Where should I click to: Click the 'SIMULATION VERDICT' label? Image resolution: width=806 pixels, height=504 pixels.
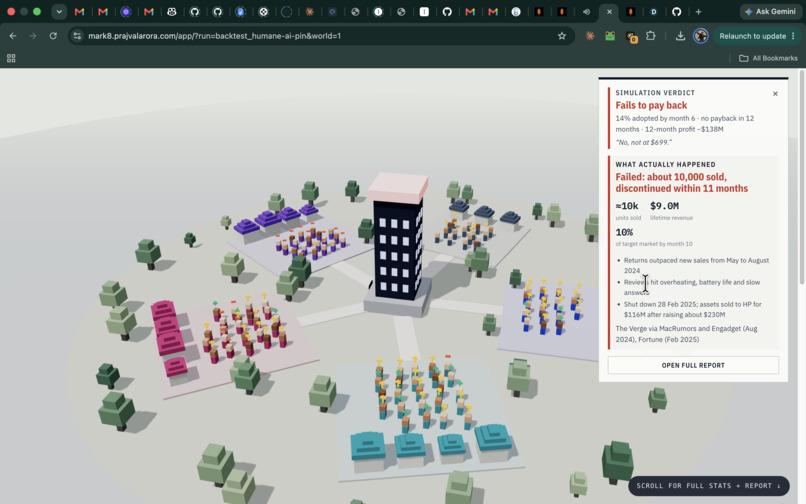(x=655, y=93)
